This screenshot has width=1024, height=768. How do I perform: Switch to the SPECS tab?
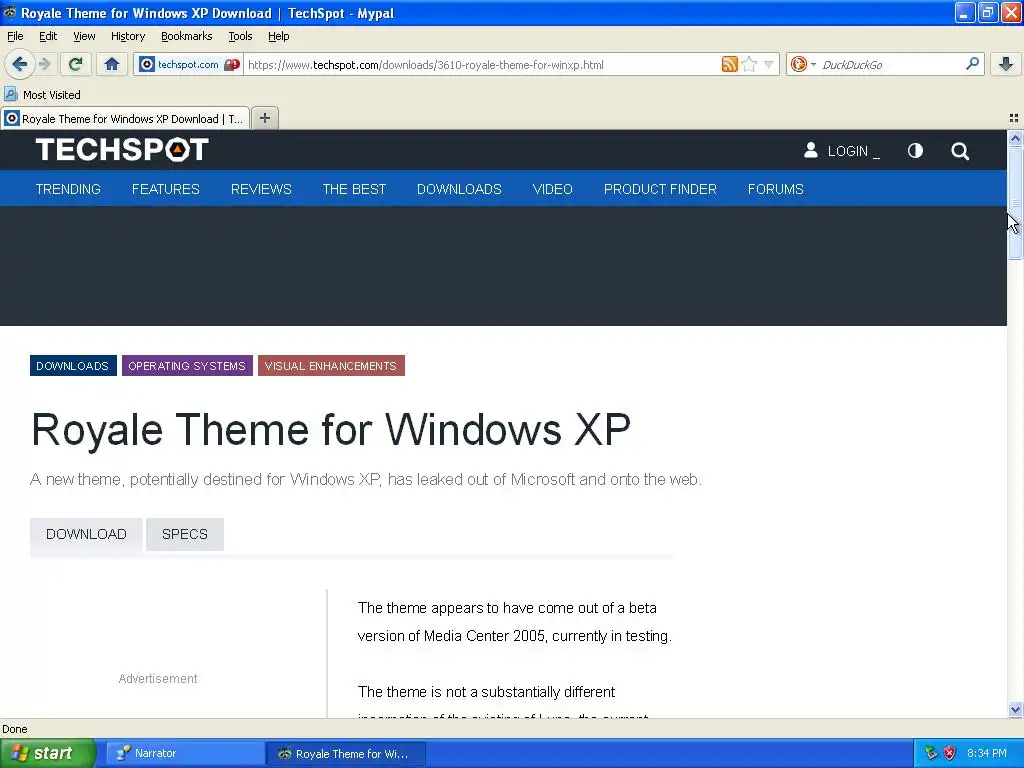click(x=185, y=534)
